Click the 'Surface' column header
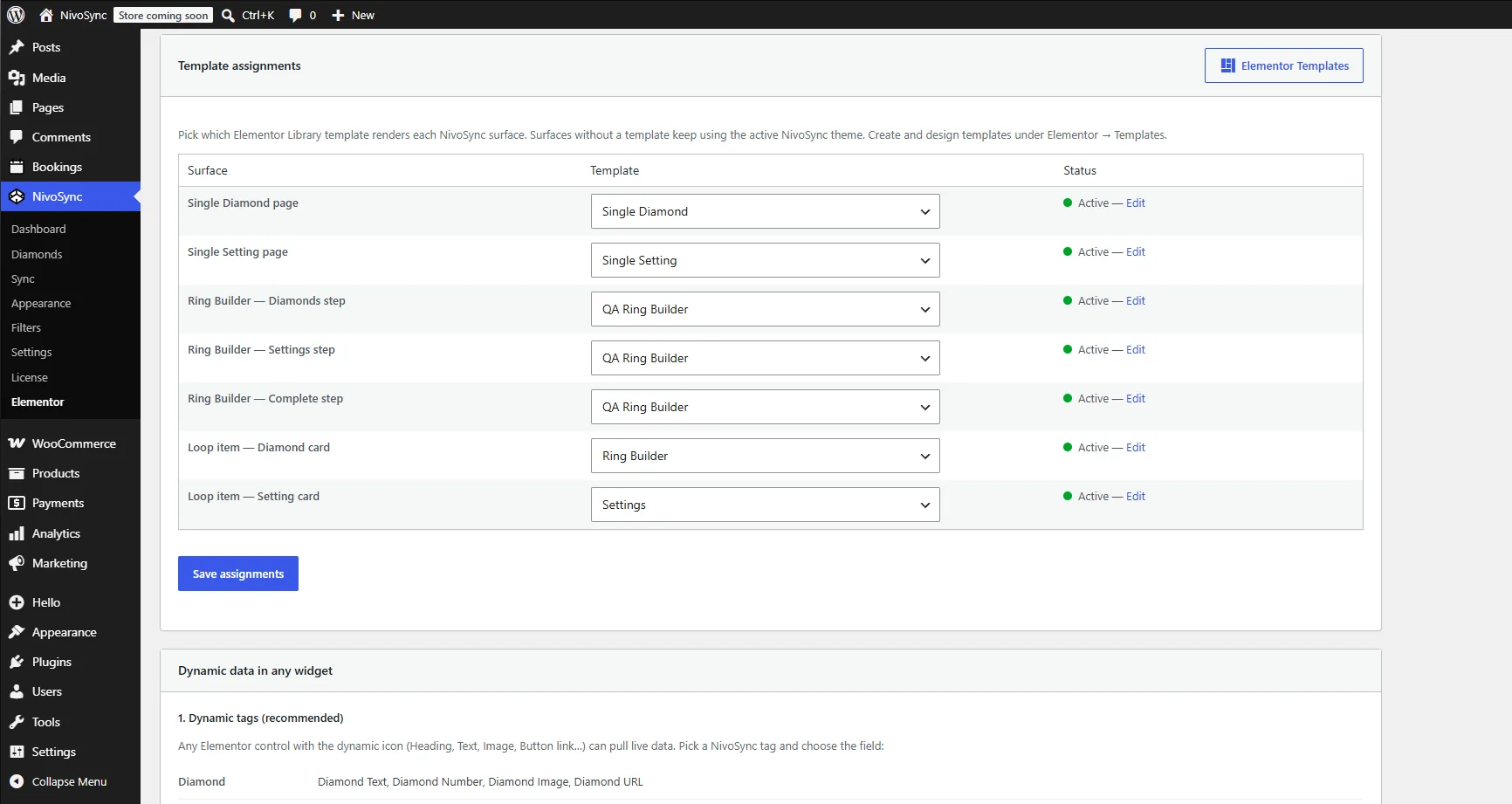 [x=207, y=170]
